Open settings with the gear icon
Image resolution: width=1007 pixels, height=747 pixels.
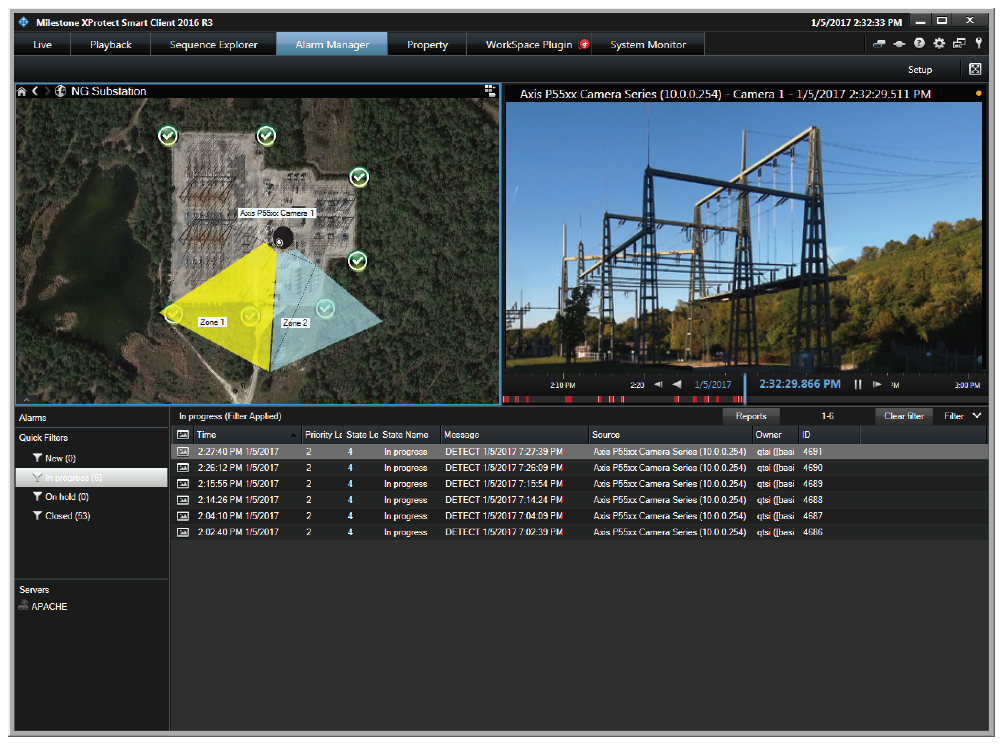point(939,43)
